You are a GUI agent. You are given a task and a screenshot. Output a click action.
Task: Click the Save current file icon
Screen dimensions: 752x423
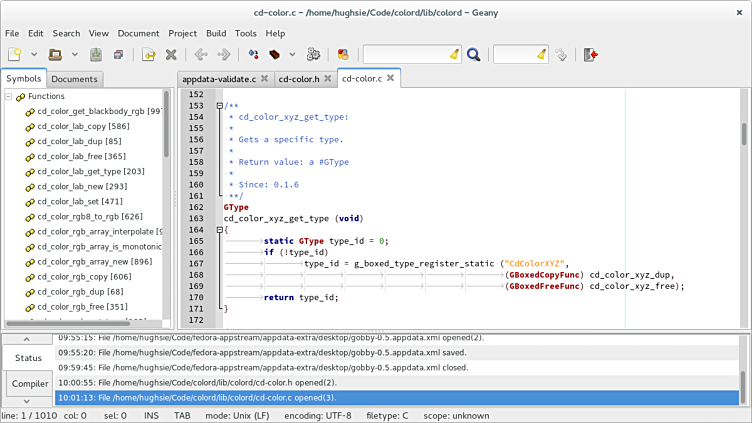[x=96, y=55]
